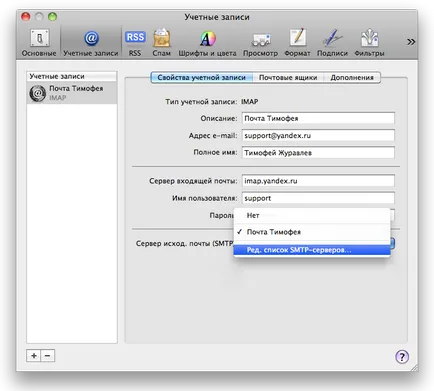Open the Подписи preferences pane

coord(332,43)
